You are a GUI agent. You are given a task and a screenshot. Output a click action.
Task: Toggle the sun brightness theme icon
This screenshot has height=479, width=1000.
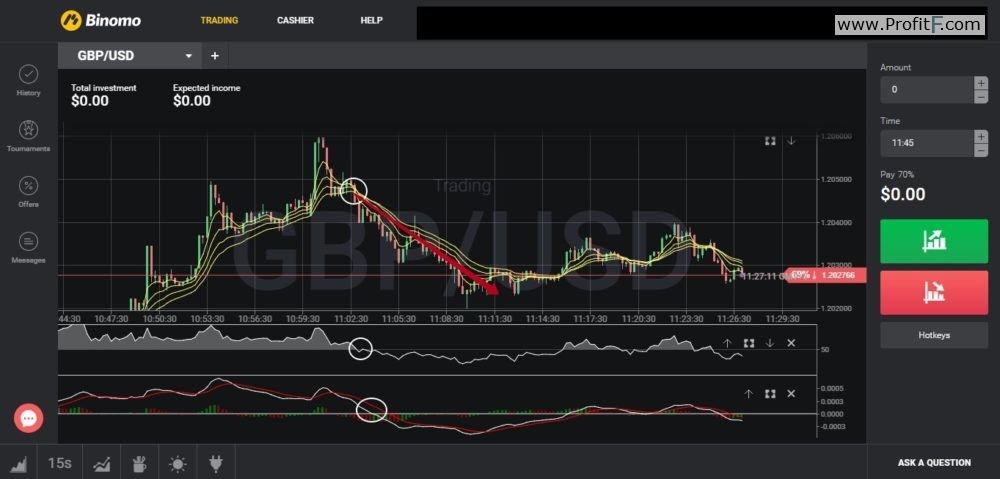click(177, 463)
